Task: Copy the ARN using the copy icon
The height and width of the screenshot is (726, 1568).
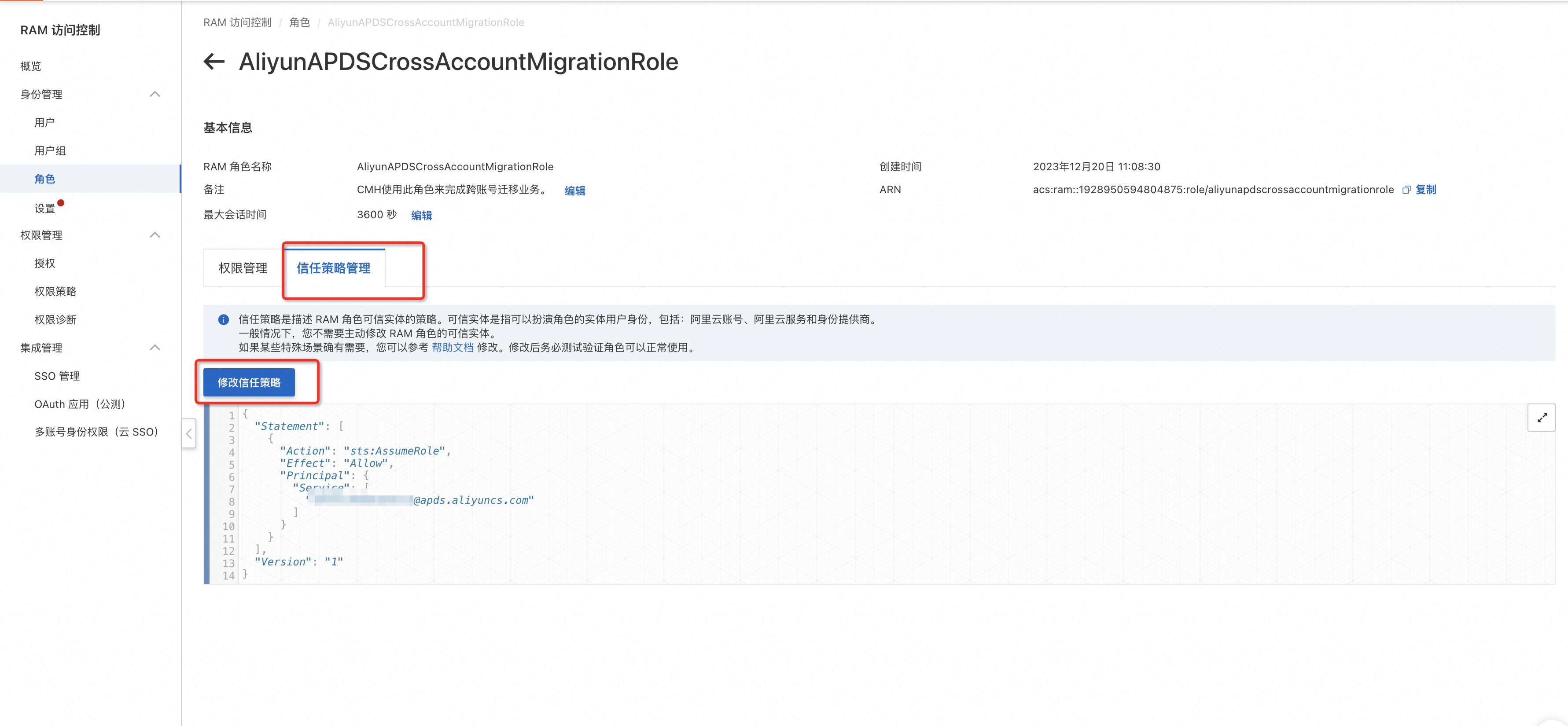Action: pos(1406,190)
